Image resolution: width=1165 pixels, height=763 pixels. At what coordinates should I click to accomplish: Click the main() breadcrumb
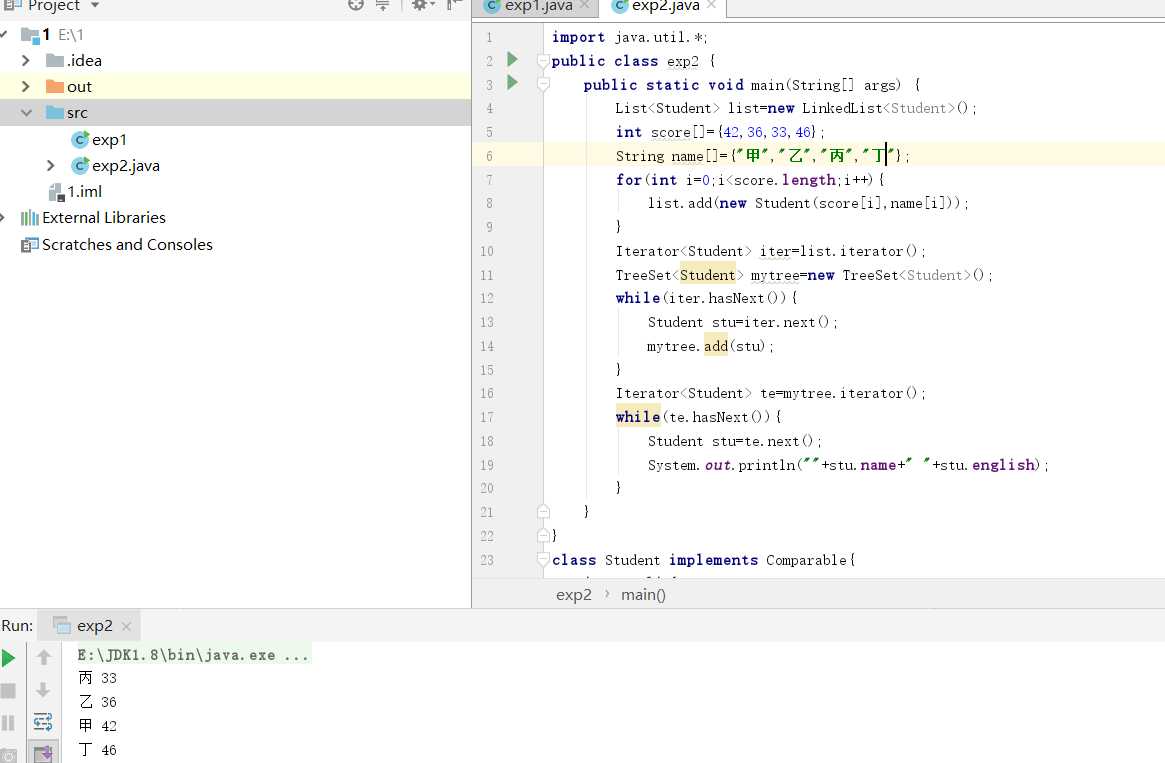click(x=643, y=594)
